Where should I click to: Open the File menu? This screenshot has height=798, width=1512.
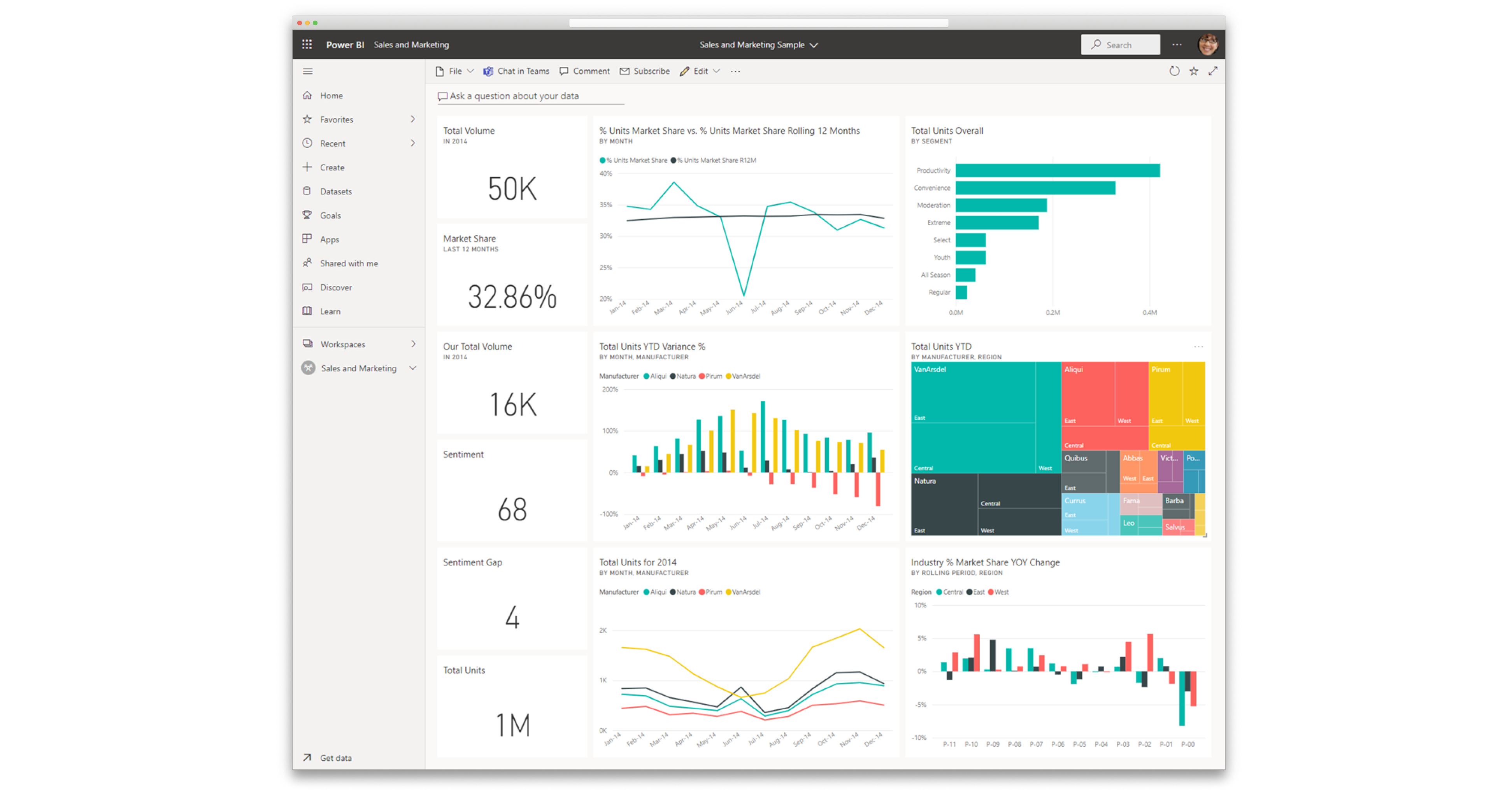click(454, 71)
